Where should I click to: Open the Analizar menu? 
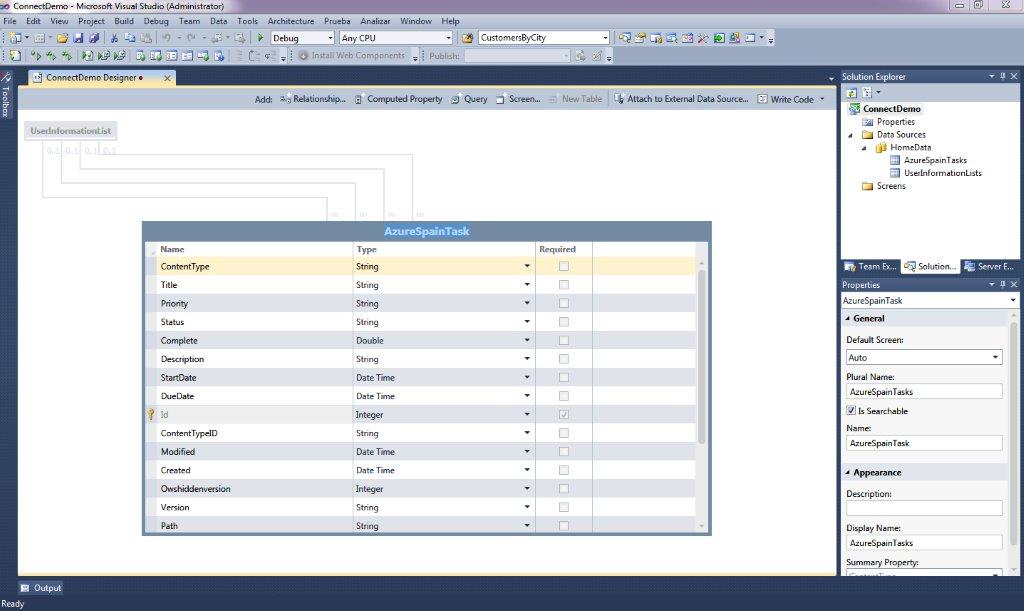(375, 21)
